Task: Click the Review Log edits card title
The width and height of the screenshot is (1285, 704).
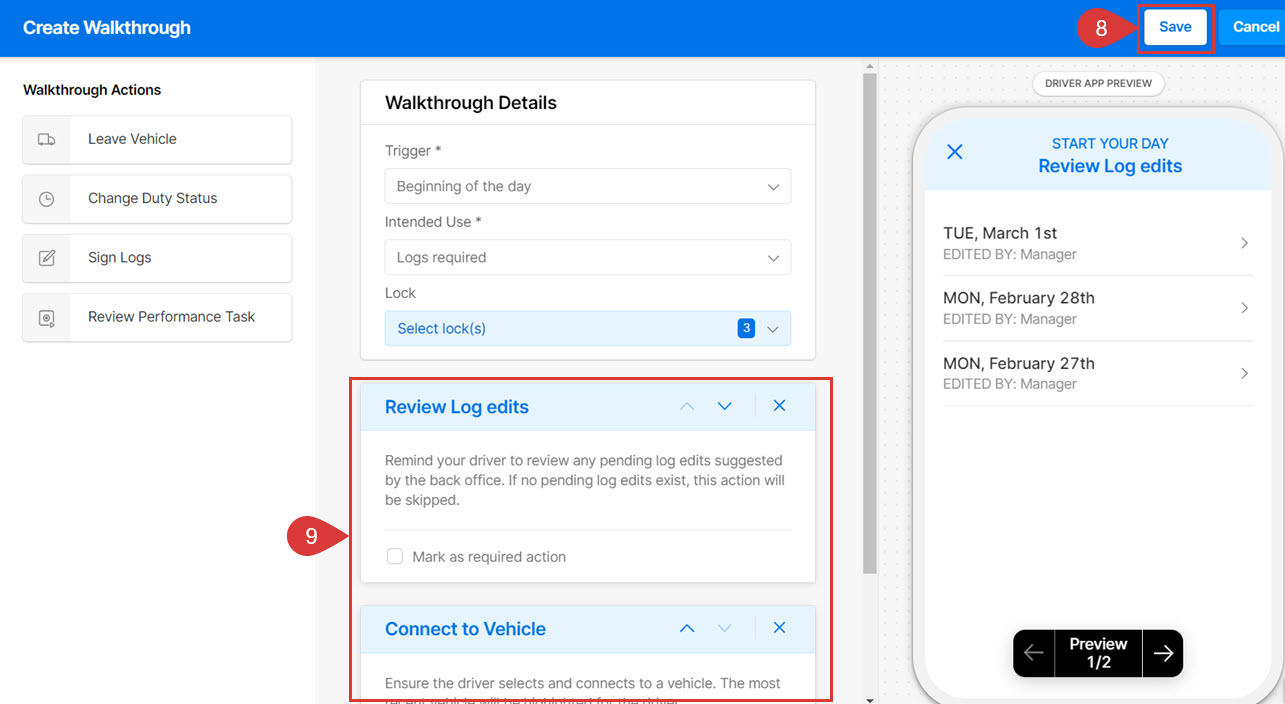Action: coord(457,407)
